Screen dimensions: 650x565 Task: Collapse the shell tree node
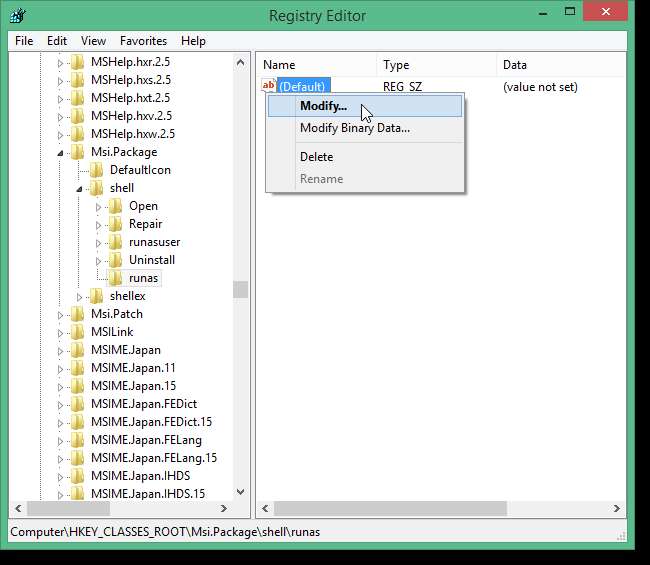coord(80,189)
